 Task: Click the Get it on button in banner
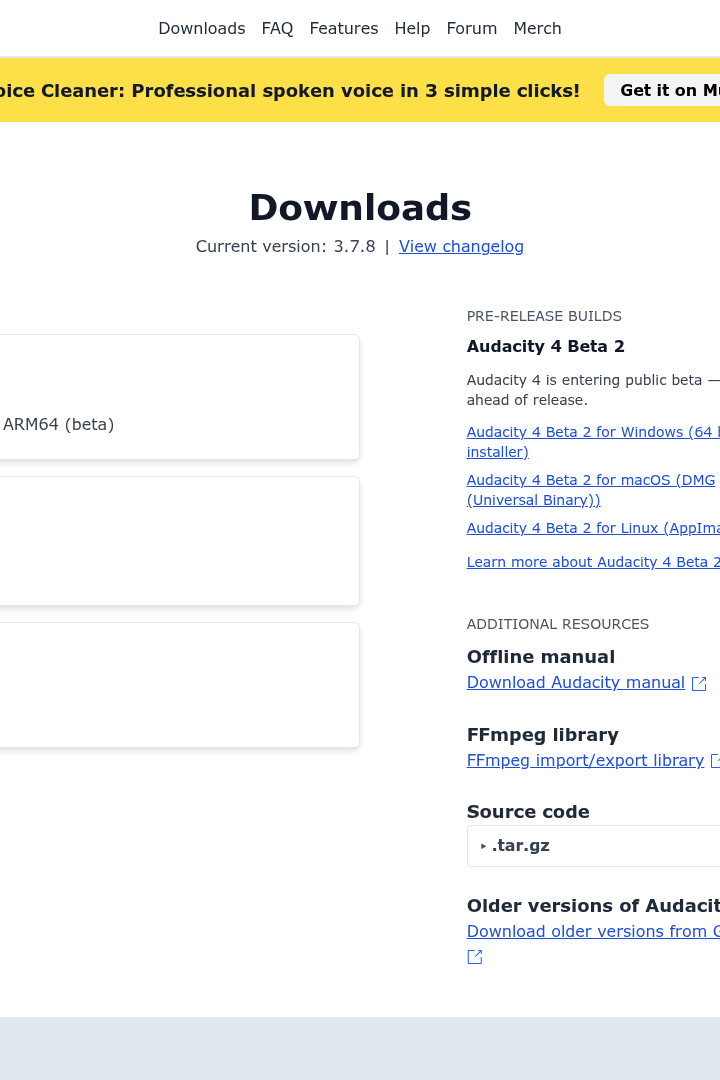tap(662, 90)
